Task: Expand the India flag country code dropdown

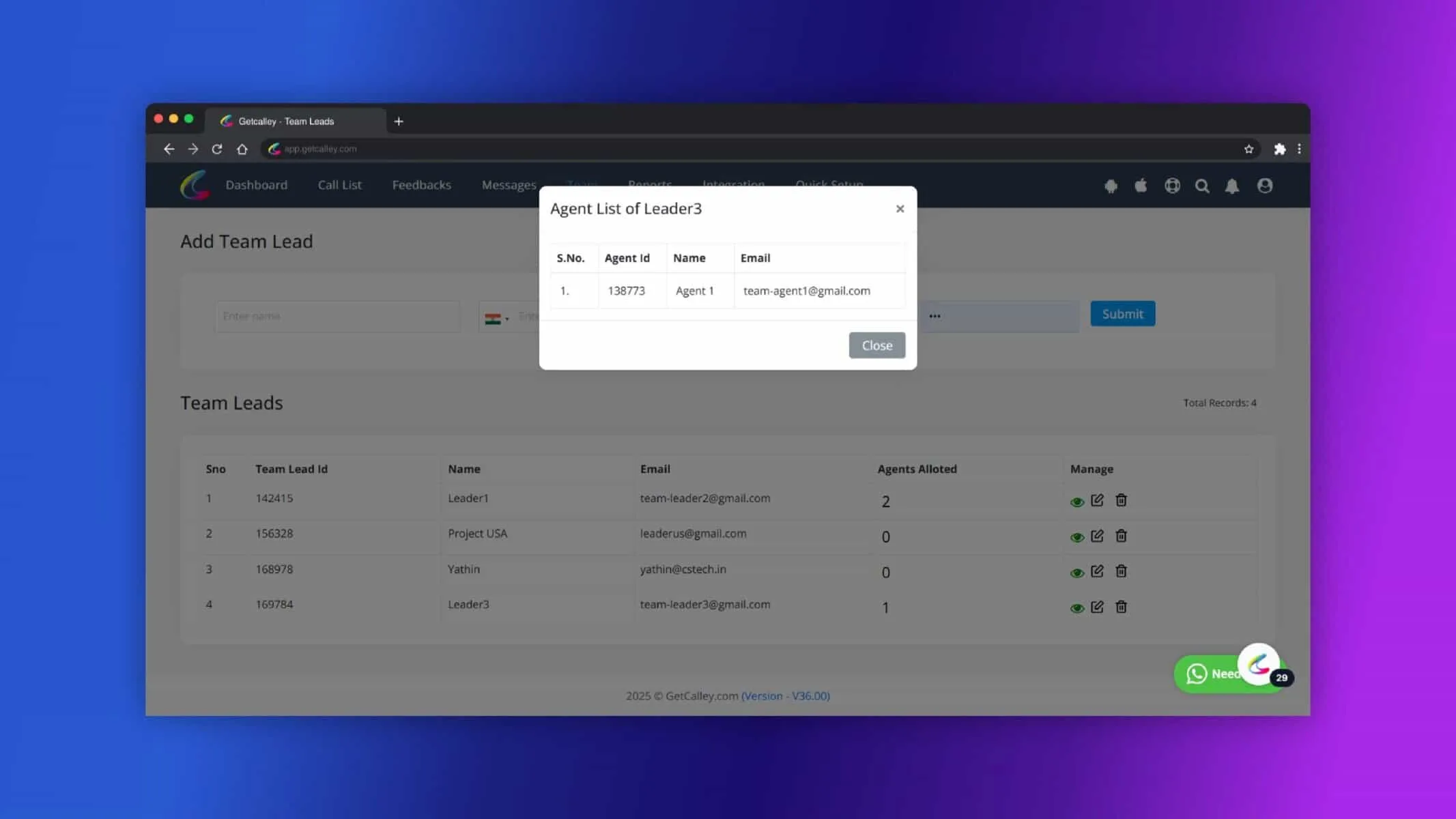Action: click(497, 319)
